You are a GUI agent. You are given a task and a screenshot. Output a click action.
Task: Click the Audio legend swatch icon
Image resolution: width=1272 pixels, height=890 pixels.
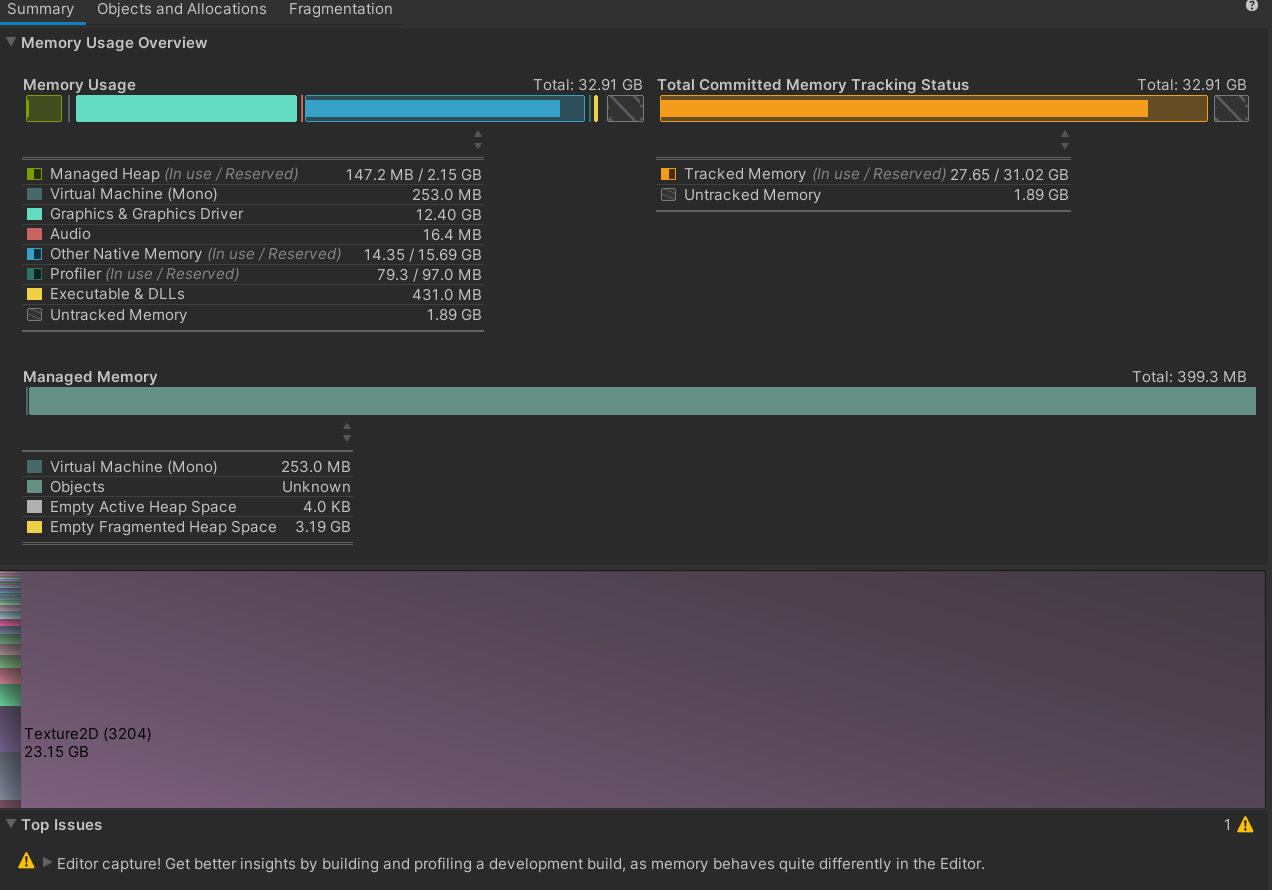[x=36, y=234]
